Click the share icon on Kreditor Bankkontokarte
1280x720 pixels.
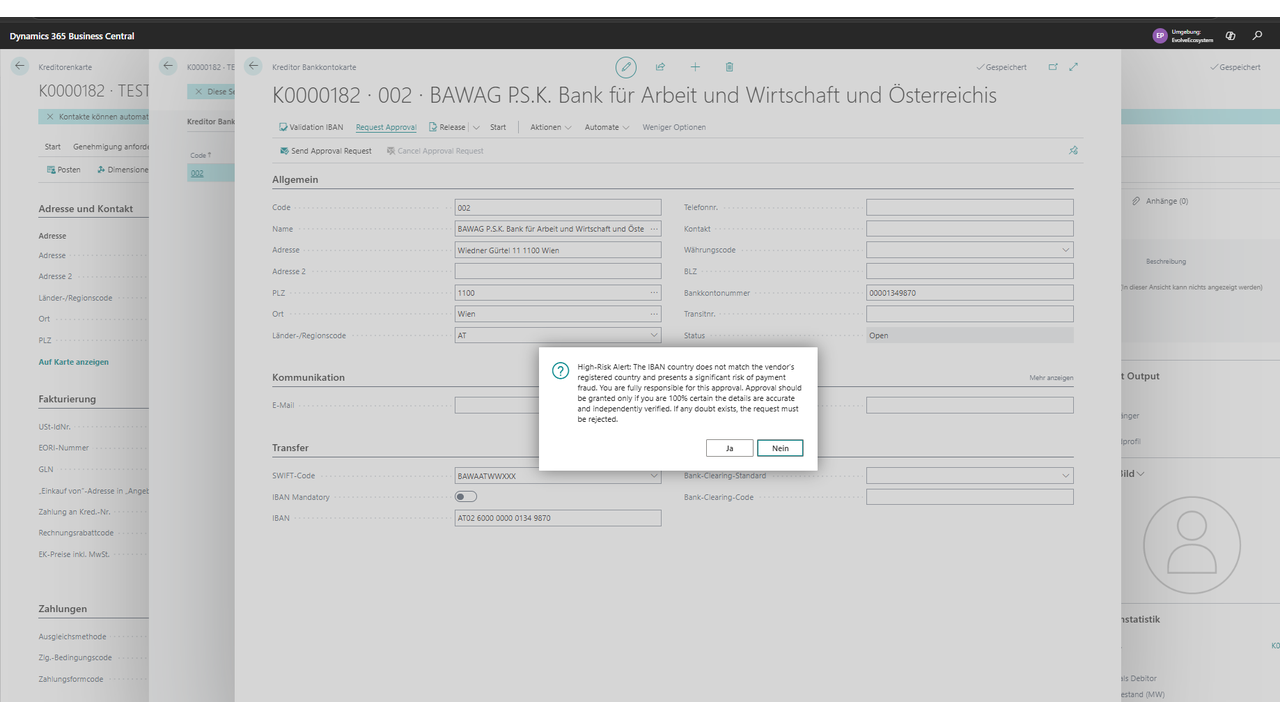(x=660, y=67)
